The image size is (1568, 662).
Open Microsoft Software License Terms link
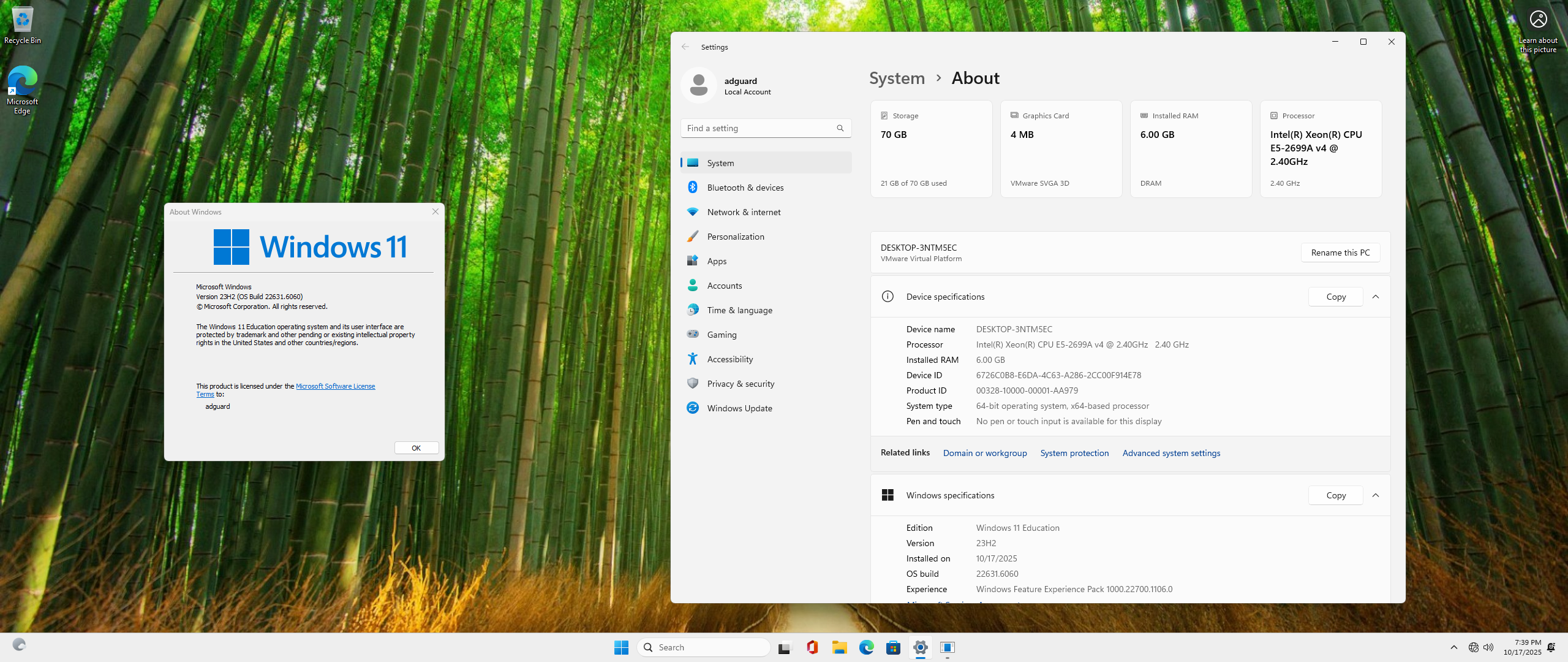[335, 386]
